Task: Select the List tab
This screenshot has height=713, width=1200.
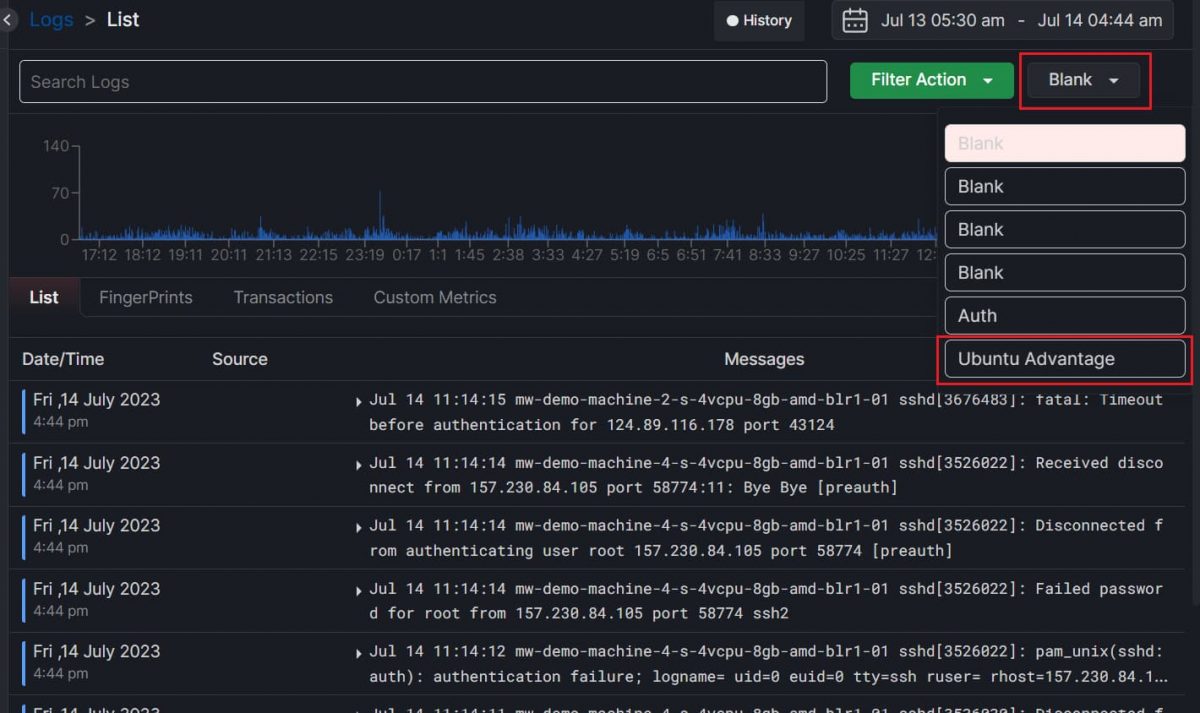Action: click(43, 297)
